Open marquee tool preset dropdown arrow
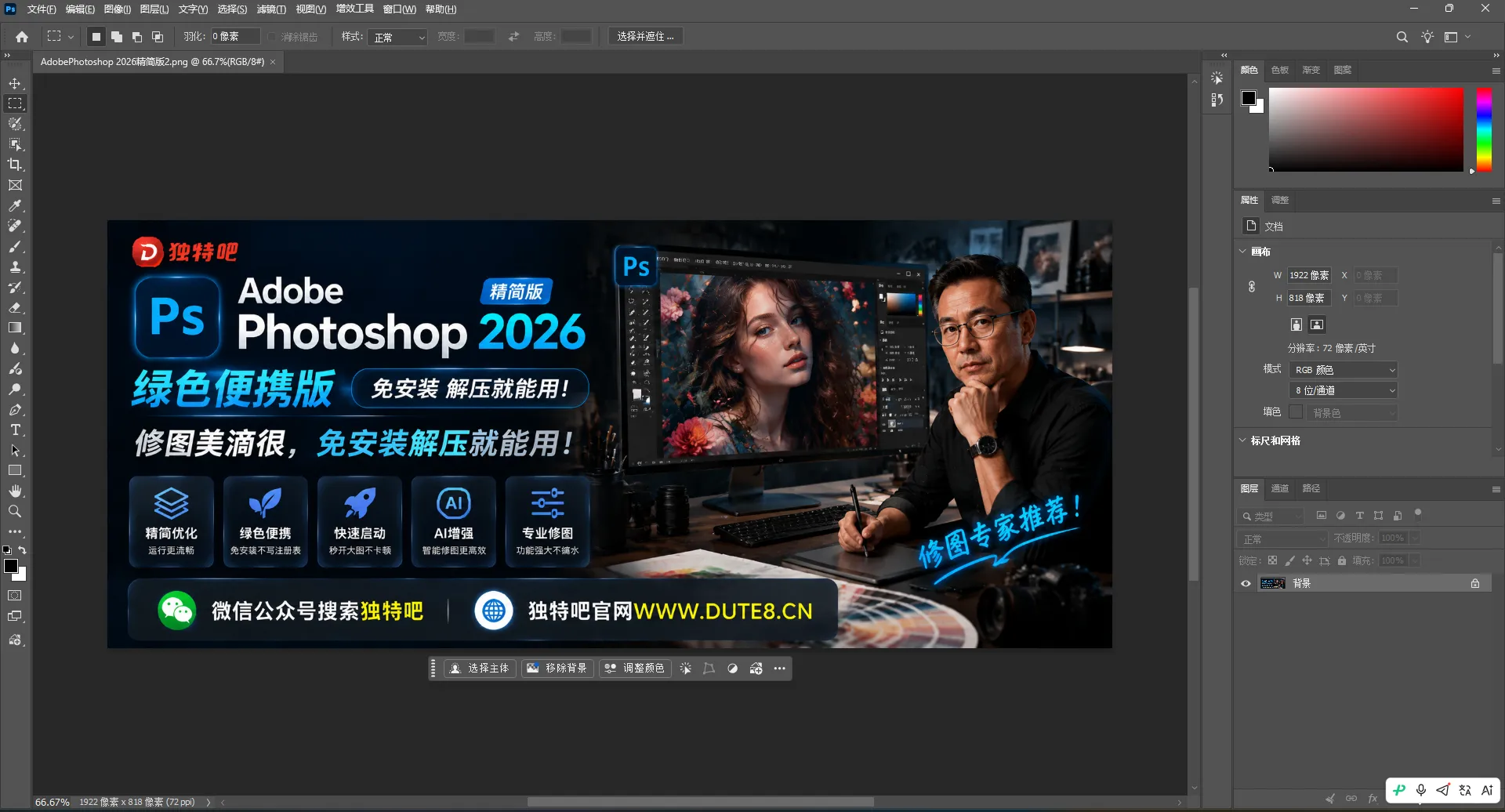The image size is (1505, 812). pyautogui.click(x=71, y=37)
